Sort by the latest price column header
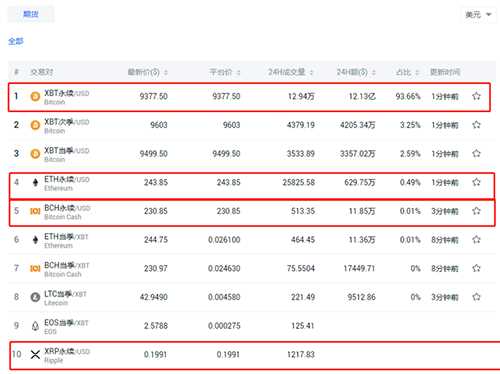The height and width of the screenshot is (374, 500). pos(147,72)
